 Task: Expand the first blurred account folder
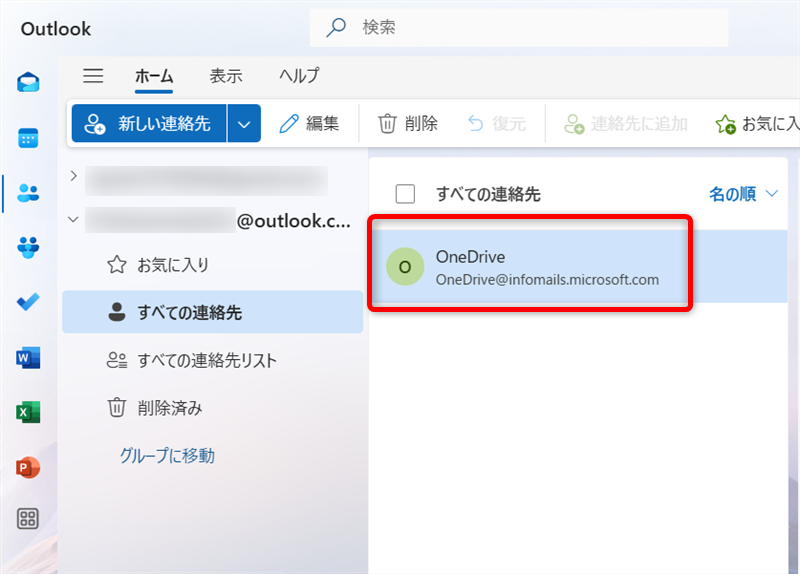coord(72,176)
